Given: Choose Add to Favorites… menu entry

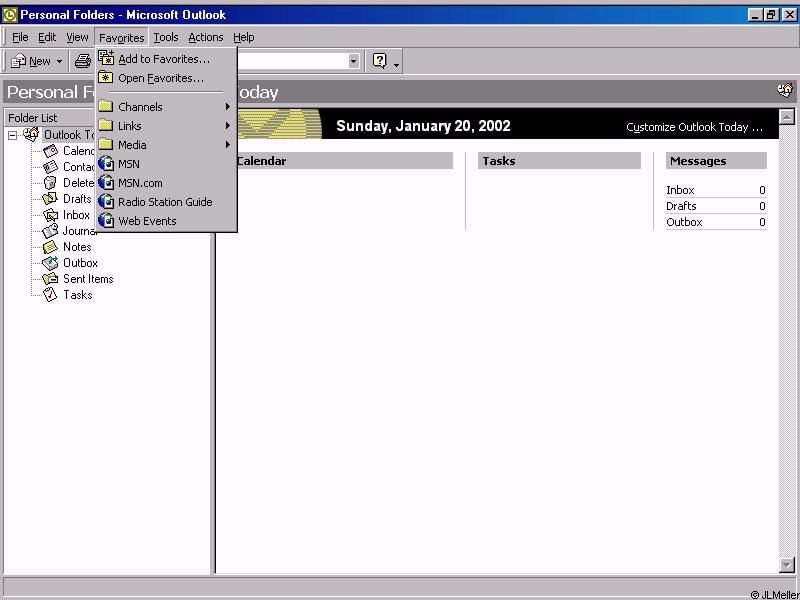Looking at the screenshot, I should tap(166, 59).
